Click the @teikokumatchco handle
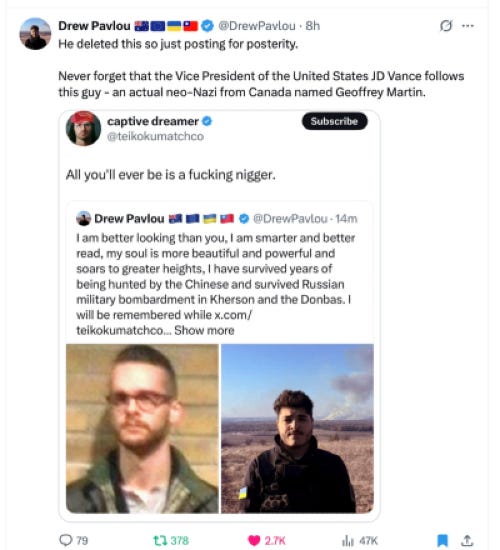The image size is (500, 550). tap(155, 136)
